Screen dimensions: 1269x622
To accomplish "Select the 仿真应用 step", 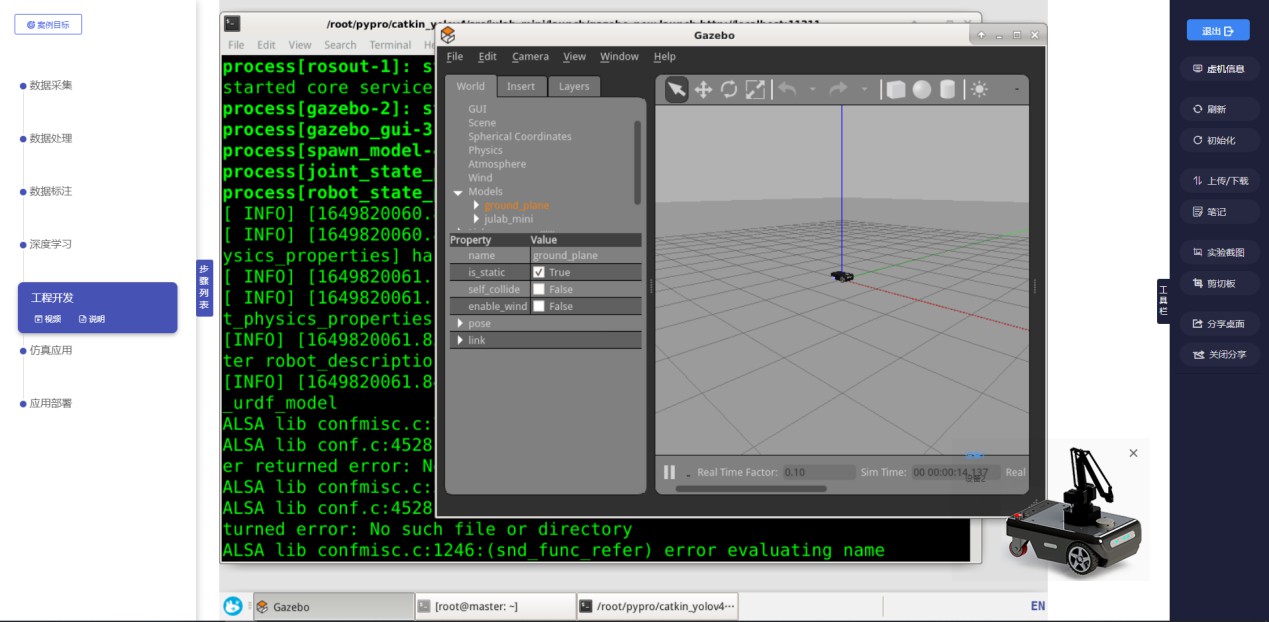I will click(x=51, y=350).
